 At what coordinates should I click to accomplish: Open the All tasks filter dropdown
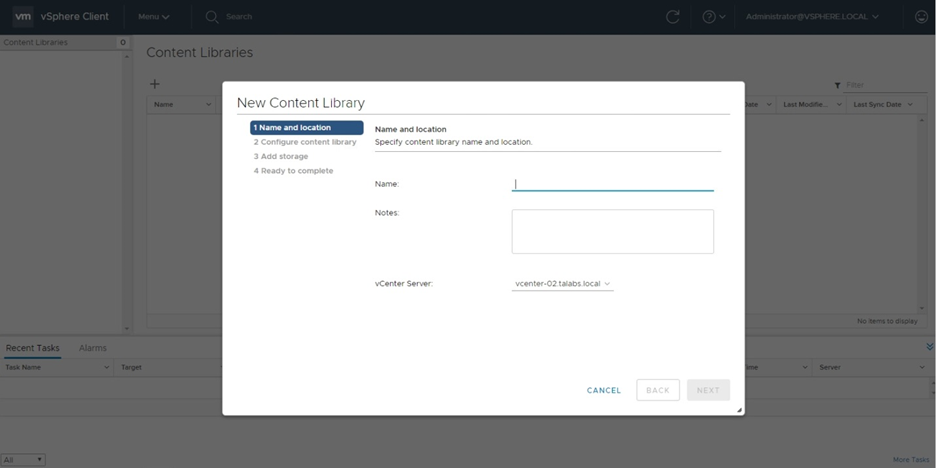pyautogui.click(x=23, y=460)
